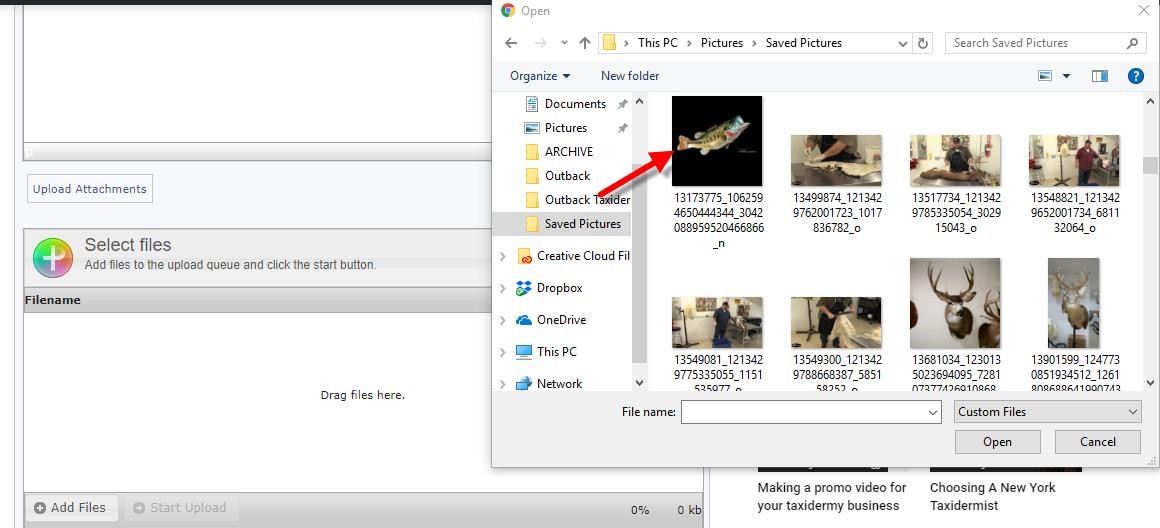1160x528 pixels.
Task: Go up one folder level
Action: [585, 43]
